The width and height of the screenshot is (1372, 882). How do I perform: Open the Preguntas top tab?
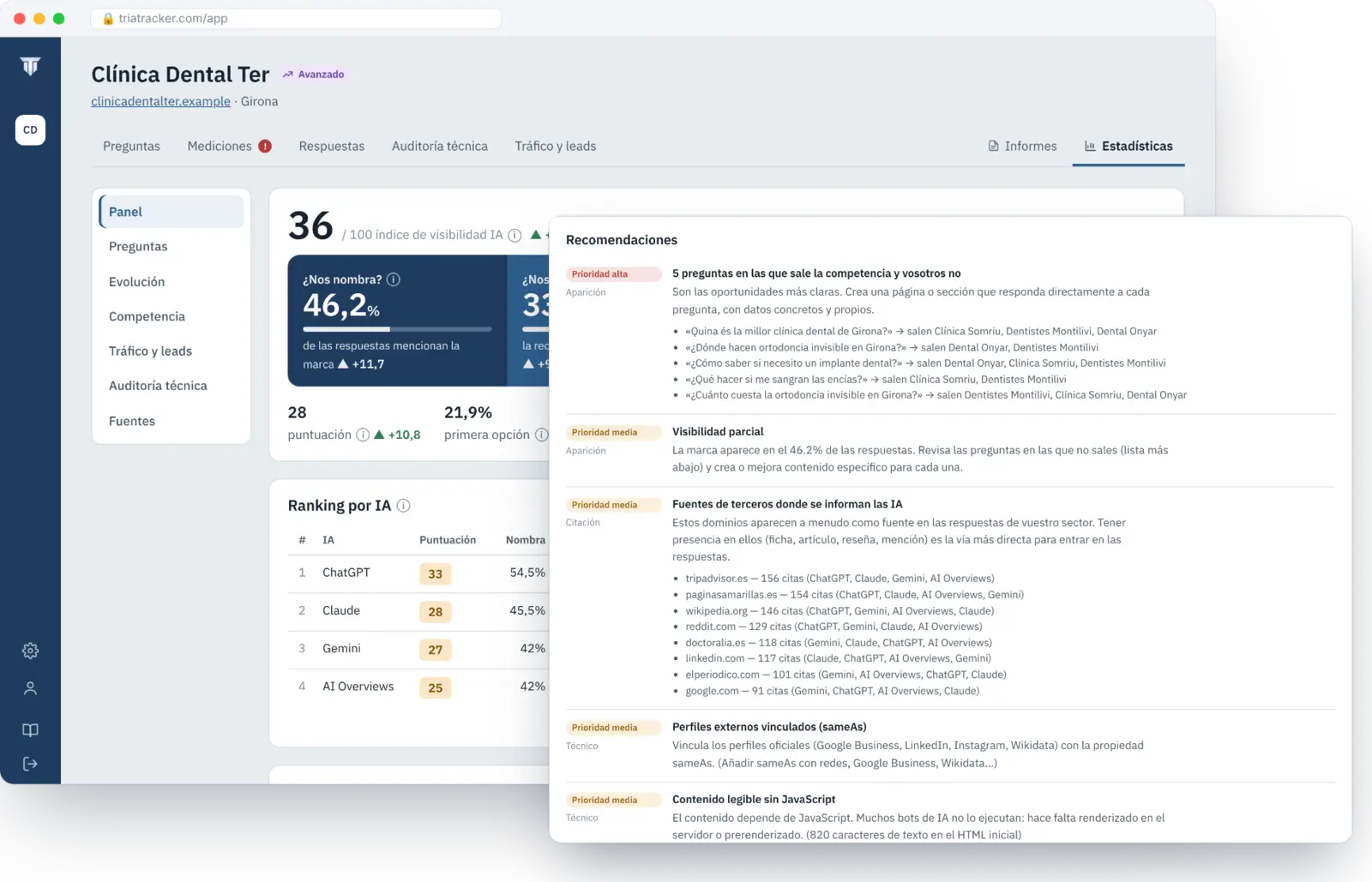tap(131, 146)
